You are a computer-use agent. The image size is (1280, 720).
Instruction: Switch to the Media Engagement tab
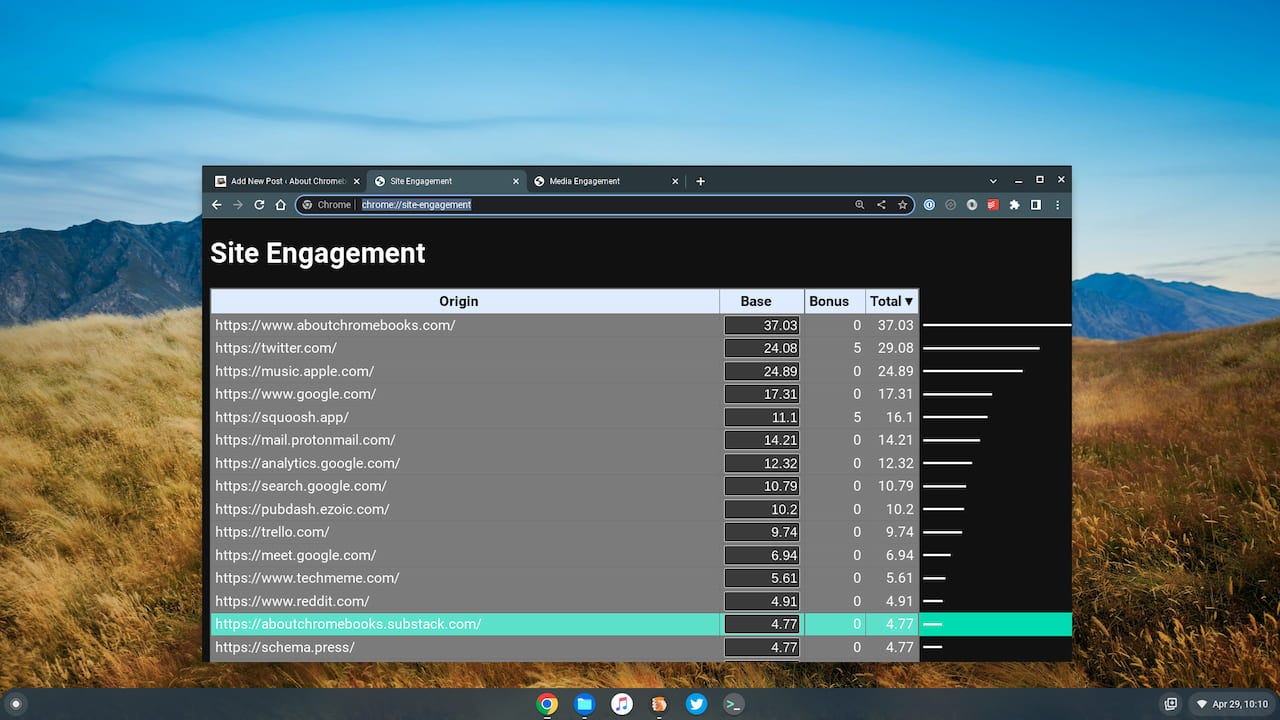[x=605, y=181]
